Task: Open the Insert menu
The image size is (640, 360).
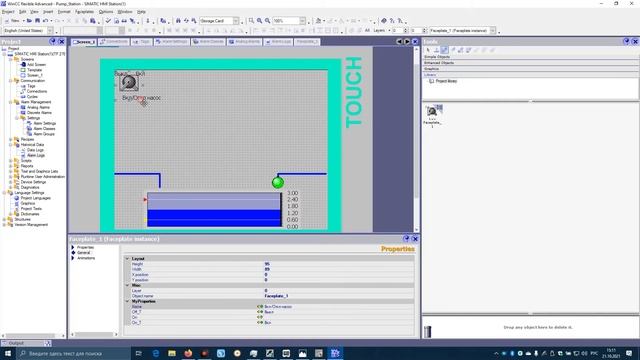Action: pyautogui.click(x=48, y=12)
